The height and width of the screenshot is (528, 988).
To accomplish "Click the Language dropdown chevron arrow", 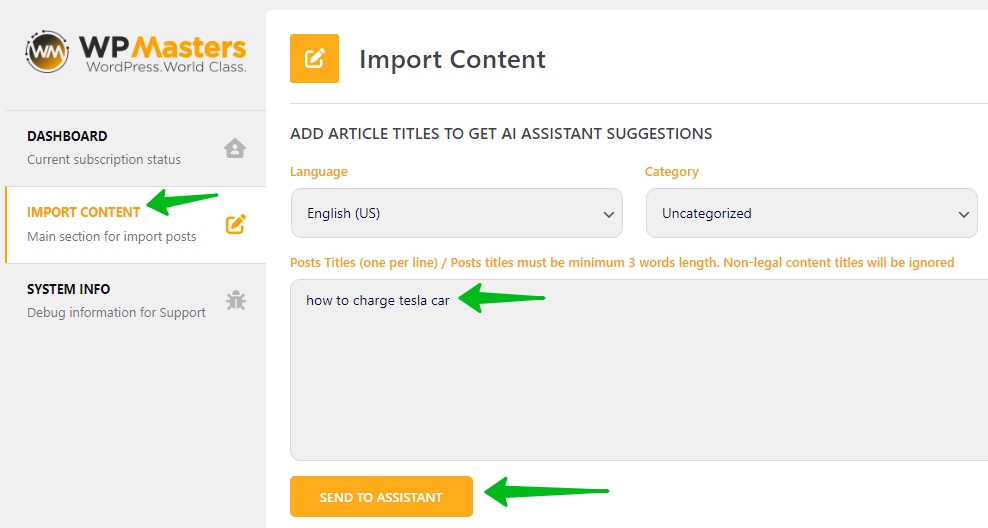I will 609,214.
